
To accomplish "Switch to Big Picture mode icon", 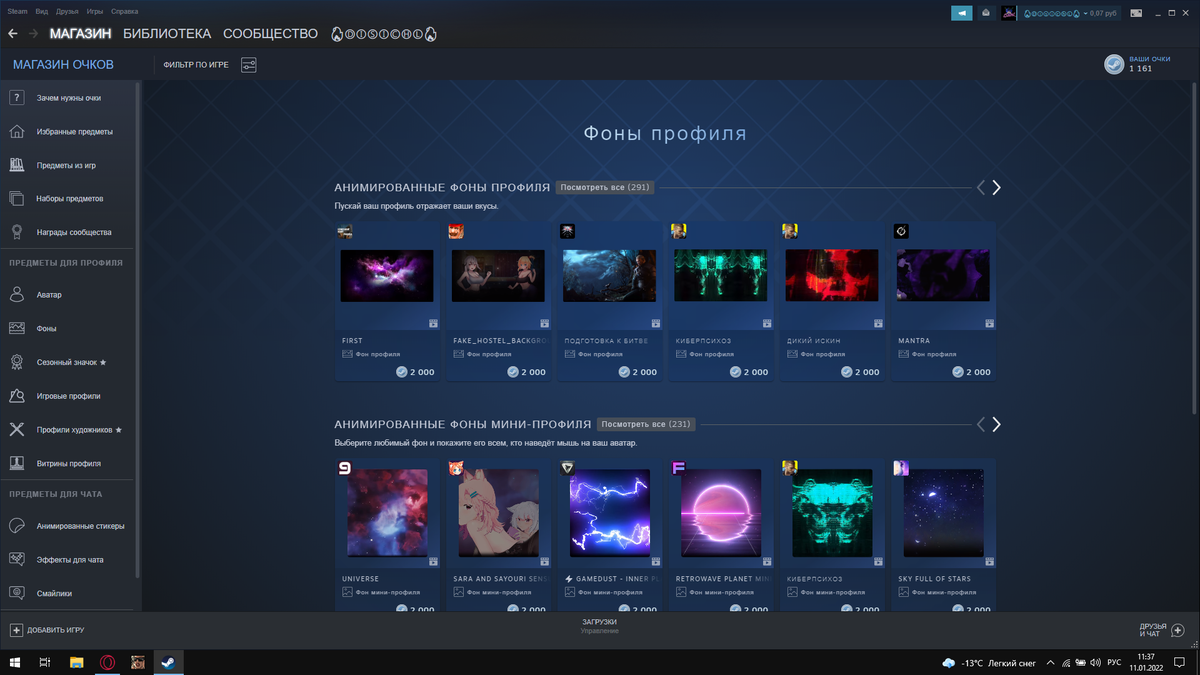I will 1137,13.
